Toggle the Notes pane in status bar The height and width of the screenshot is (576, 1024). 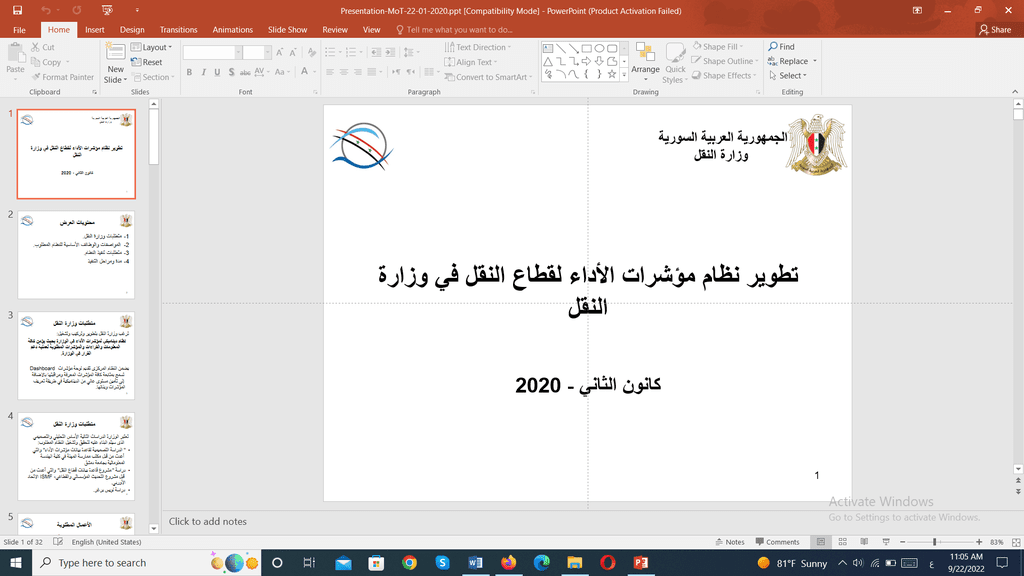pos(730,542)
